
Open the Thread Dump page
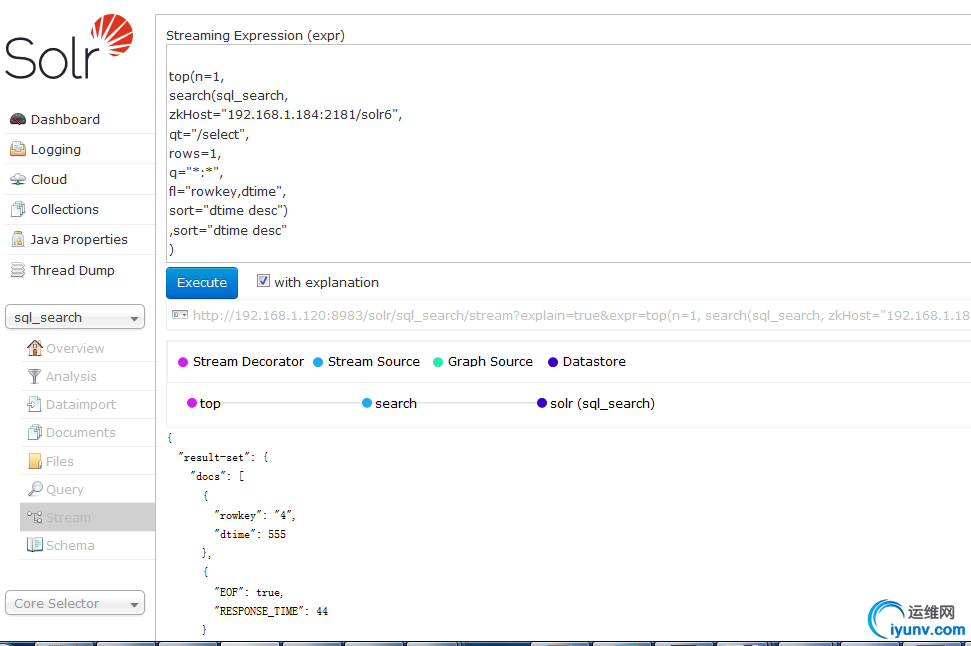72,270
